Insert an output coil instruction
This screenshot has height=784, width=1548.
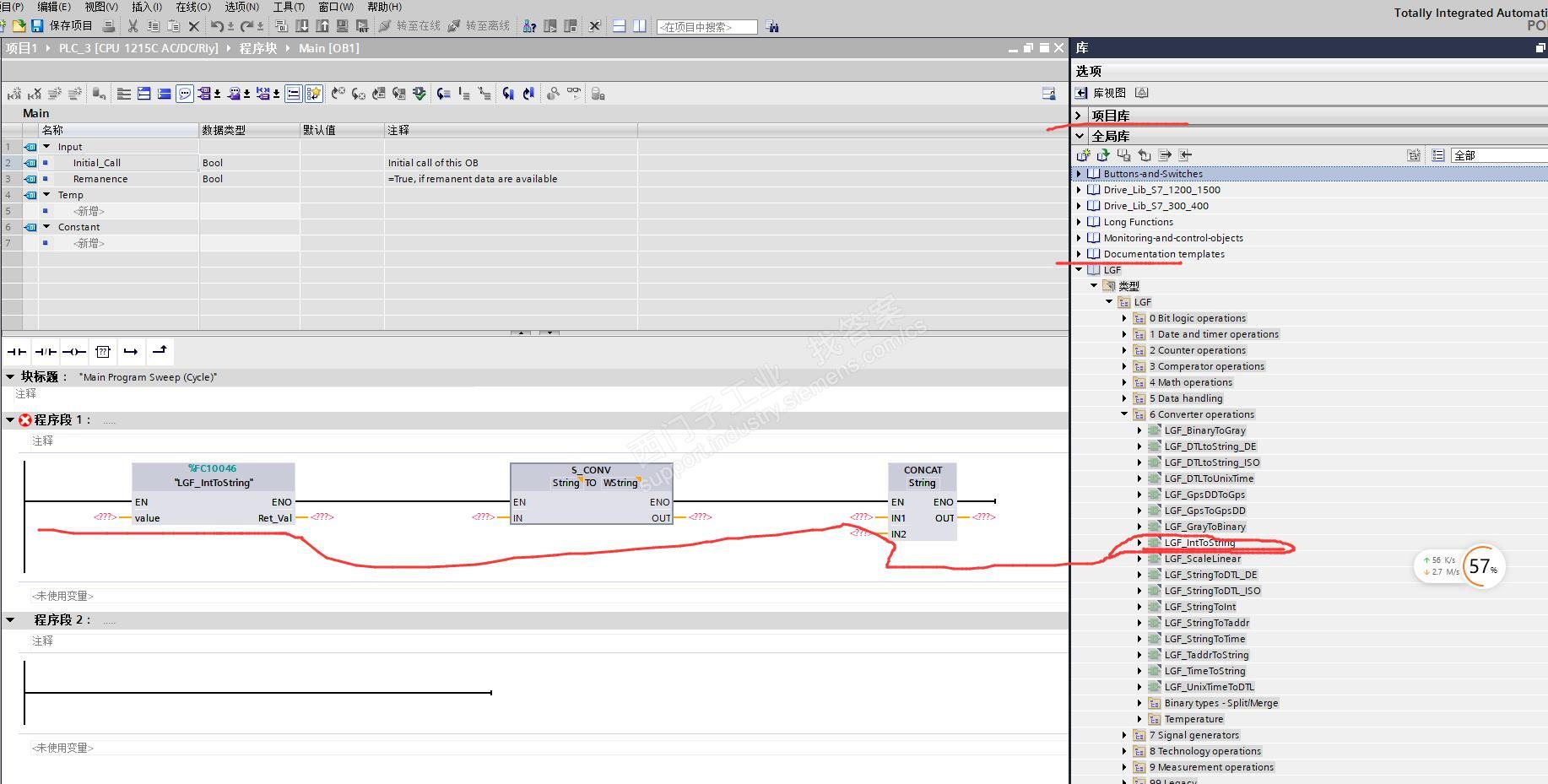pos(74,351)
